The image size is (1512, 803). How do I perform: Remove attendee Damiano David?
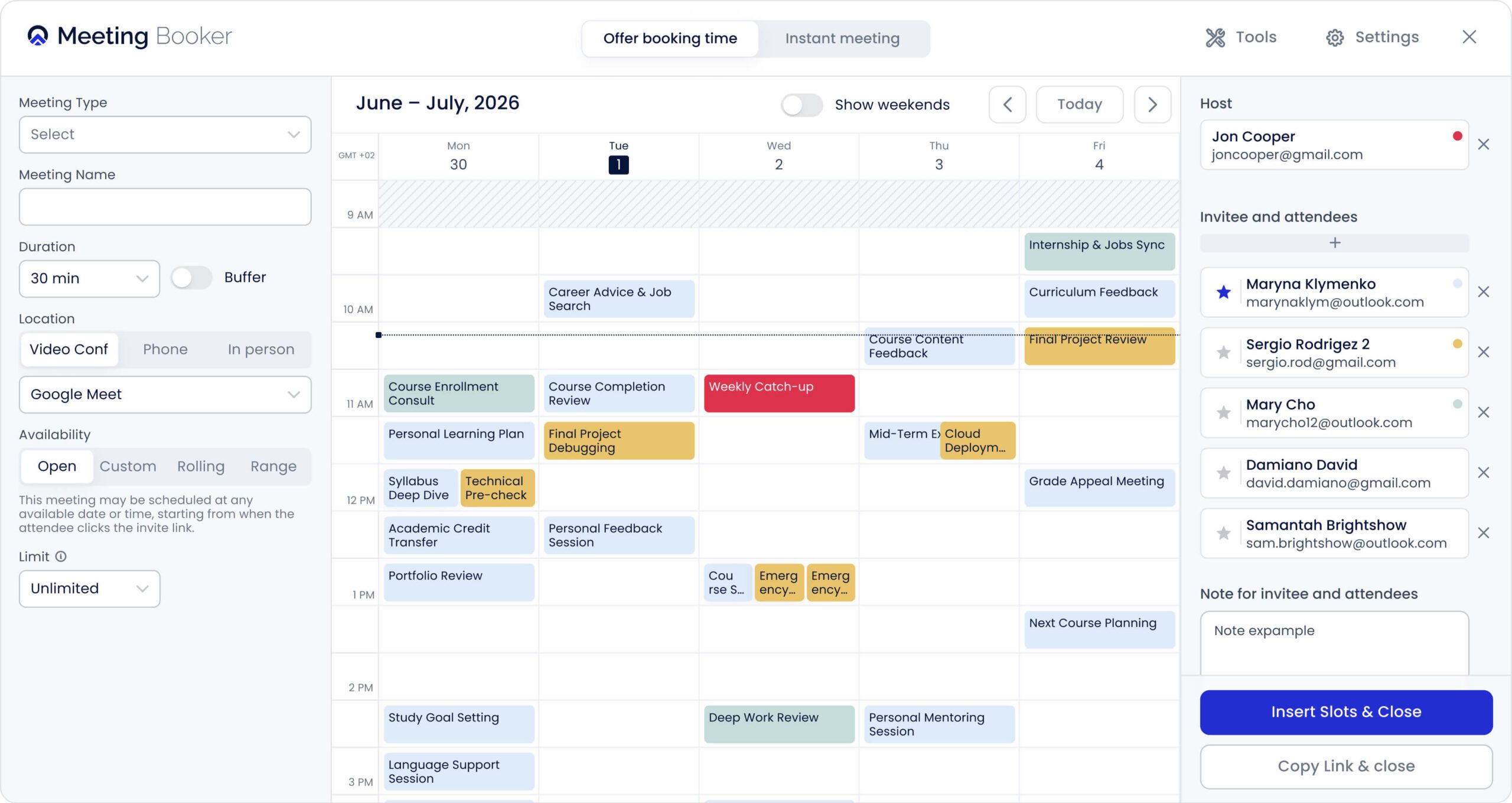[1484, 473]
